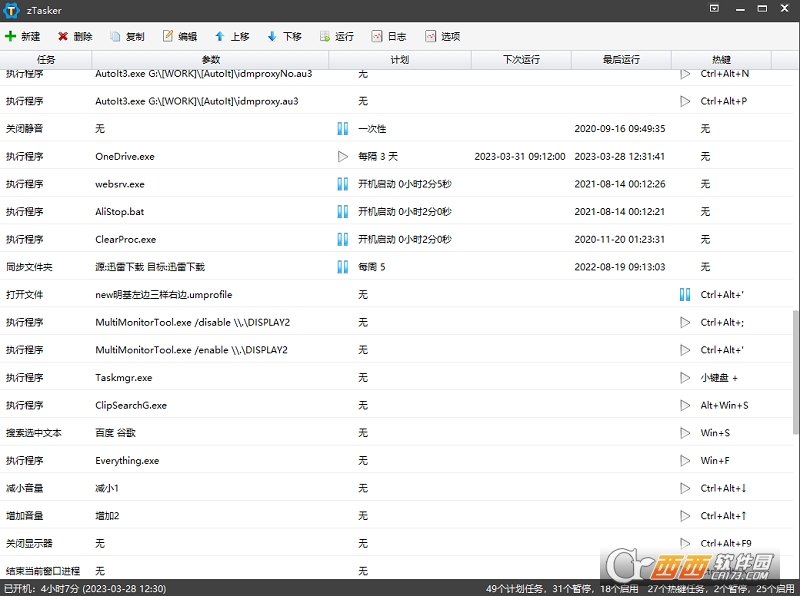Sort by the Hotkey column header
Screen dimensions: 800x596
(x=721, y=60)
